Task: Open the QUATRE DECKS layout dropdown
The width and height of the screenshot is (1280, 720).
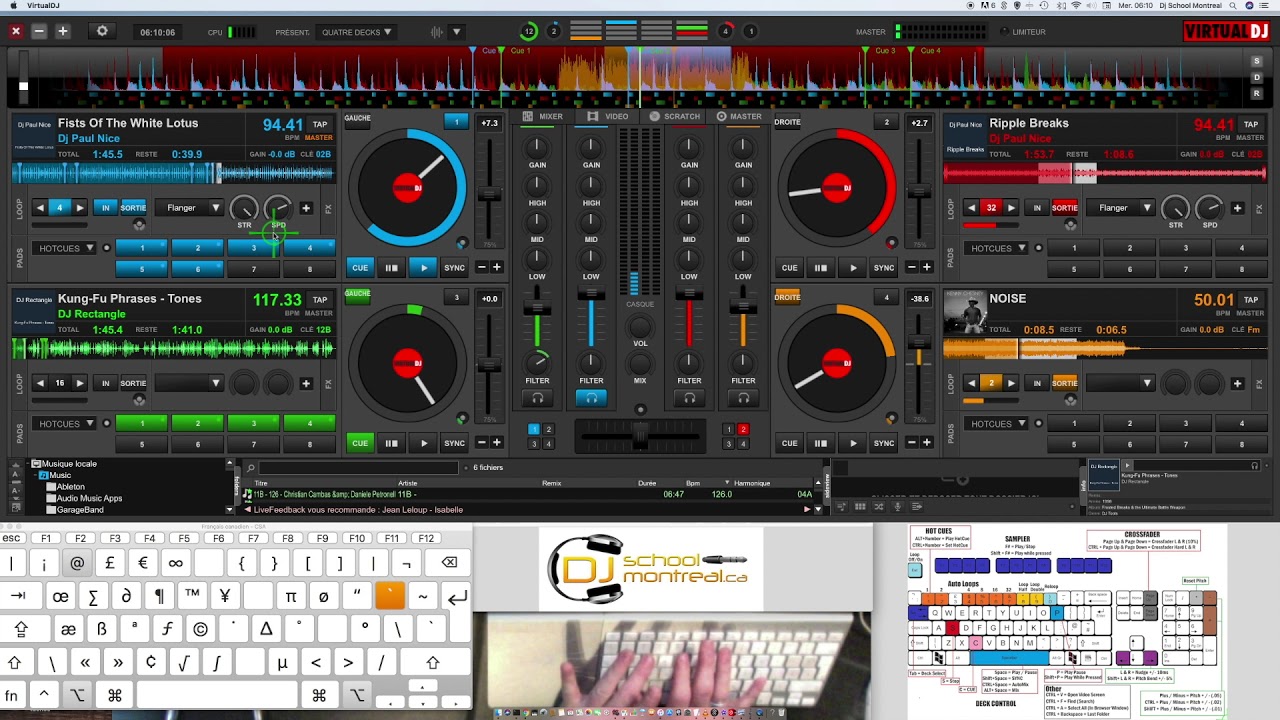Action: pyautogui.click(x=356, y=32)
